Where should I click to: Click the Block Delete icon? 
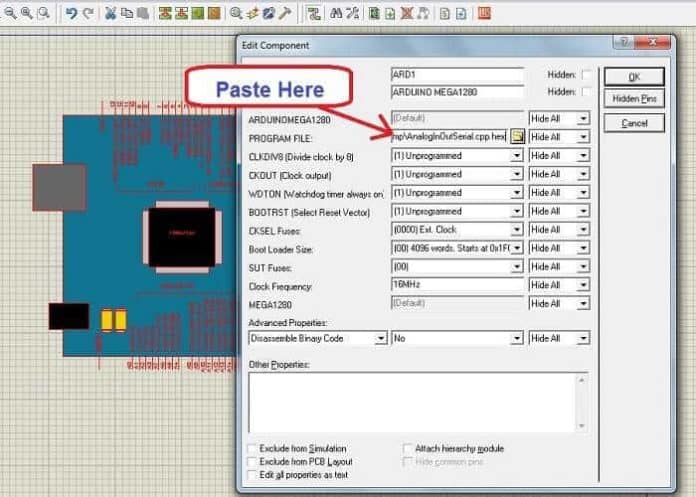coord(214,13)
